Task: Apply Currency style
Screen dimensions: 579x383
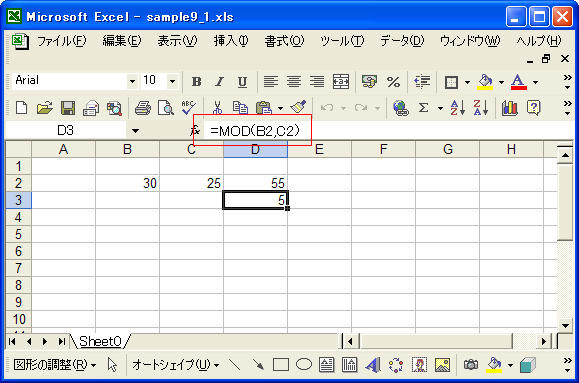Action: (369, 82)
